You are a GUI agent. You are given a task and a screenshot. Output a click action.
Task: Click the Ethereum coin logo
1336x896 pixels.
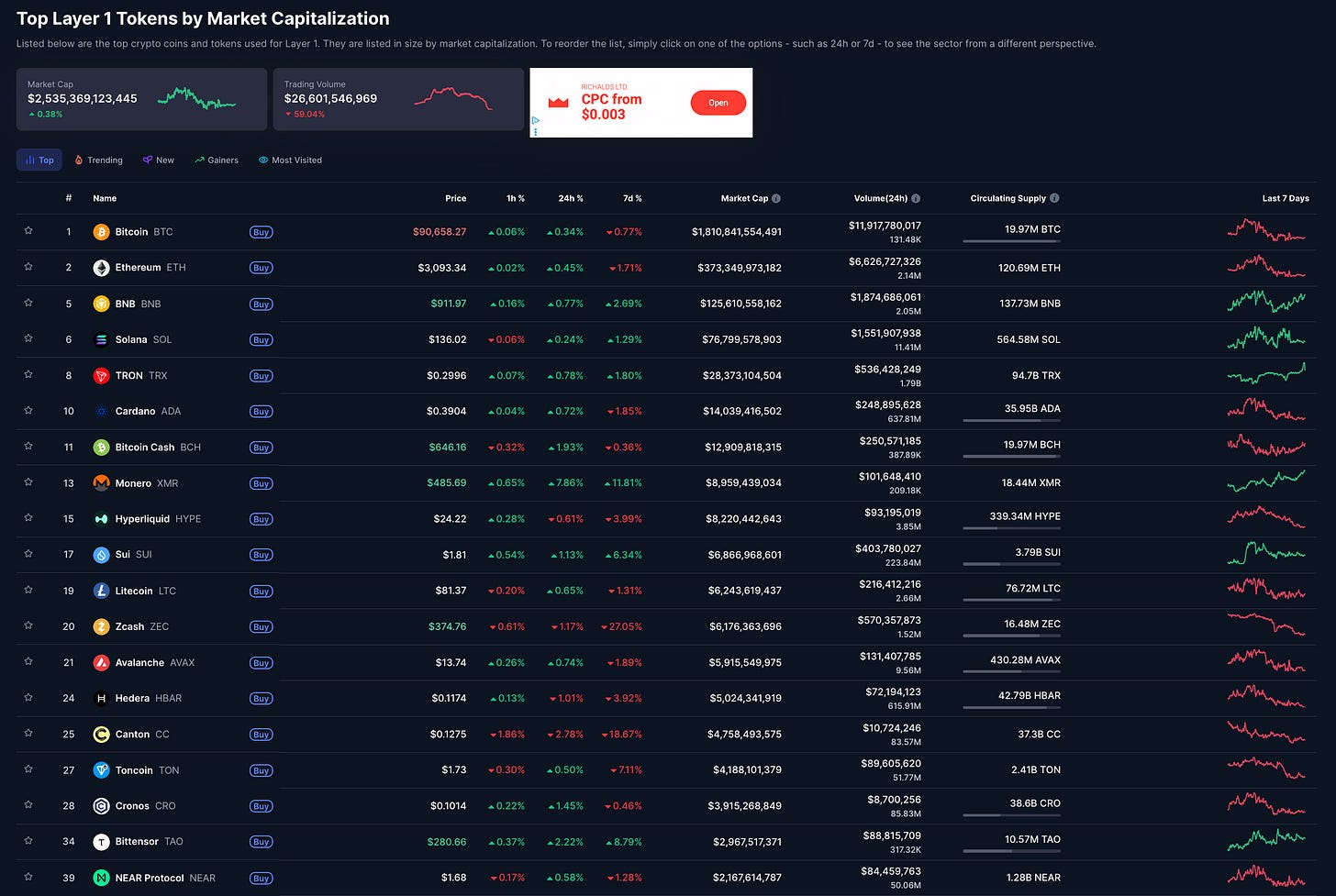[x=101, y=268]
